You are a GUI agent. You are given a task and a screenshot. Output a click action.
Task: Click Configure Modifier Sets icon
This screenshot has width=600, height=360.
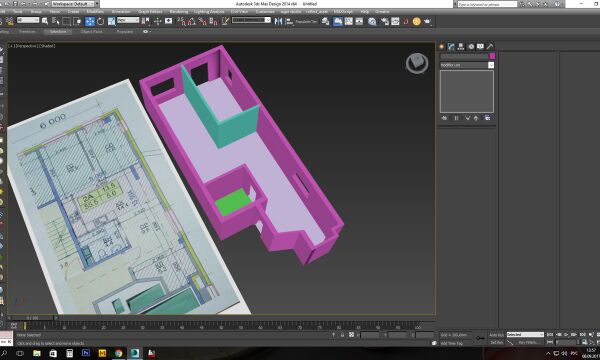click(487, 118)
